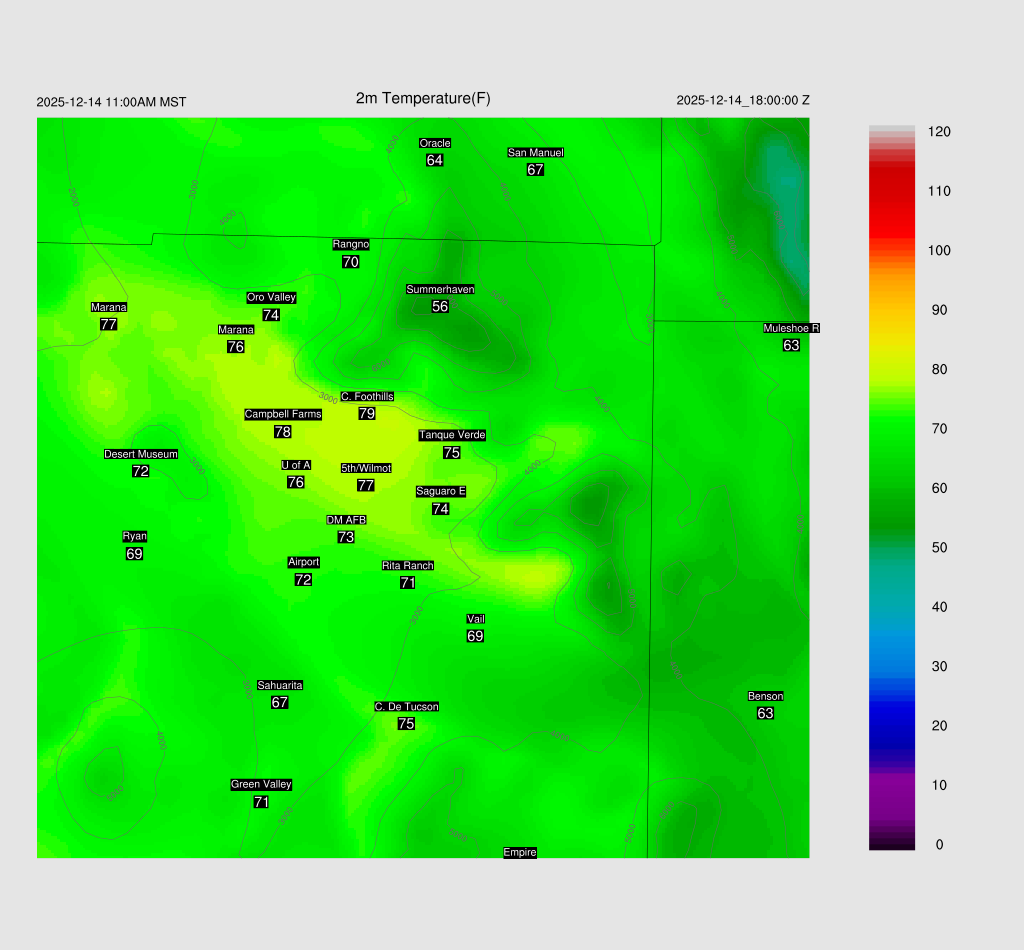
Task: Click the Muleshoe R station label
Action: [791, 328]
